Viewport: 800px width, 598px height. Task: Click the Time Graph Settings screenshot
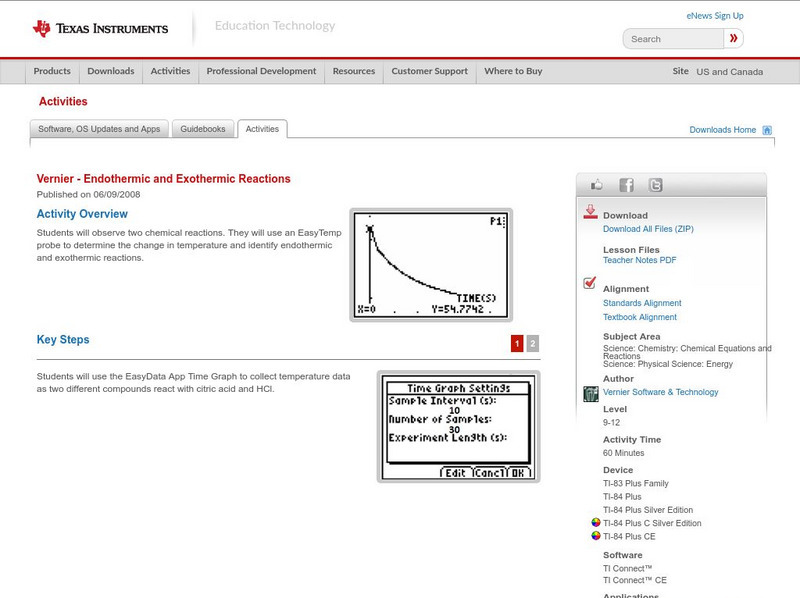[458, 427]
